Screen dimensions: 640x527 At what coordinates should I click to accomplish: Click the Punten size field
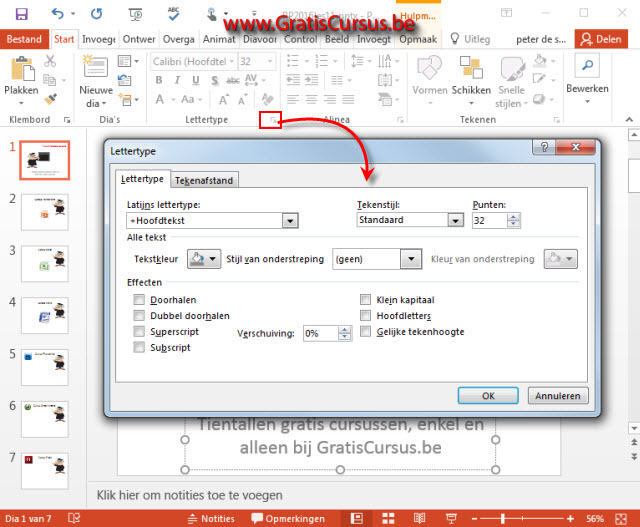click(489, 220)
